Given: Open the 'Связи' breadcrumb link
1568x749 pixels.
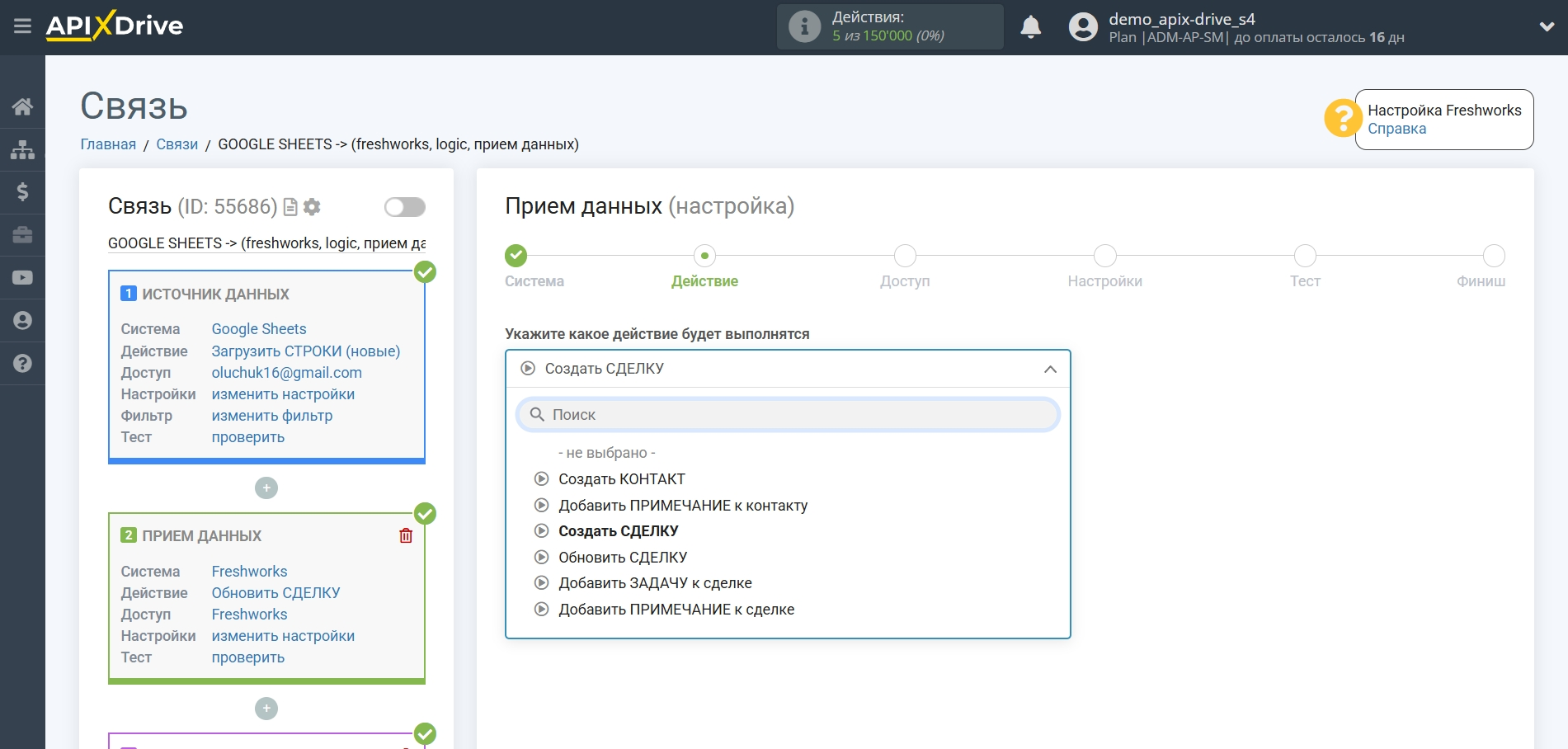Looking at the screenshot, I should [177, 144].
